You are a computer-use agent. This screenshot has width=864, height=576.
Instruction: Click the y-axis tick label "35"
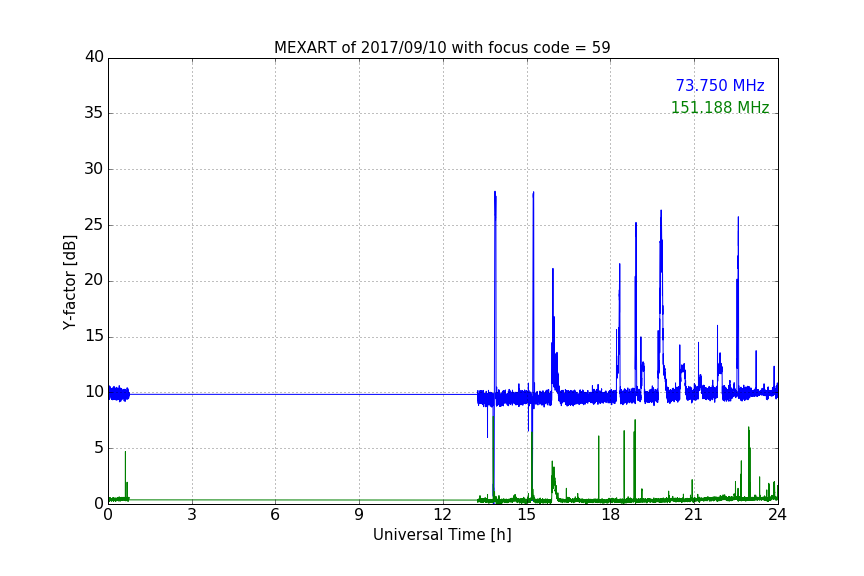click(94, 113)
